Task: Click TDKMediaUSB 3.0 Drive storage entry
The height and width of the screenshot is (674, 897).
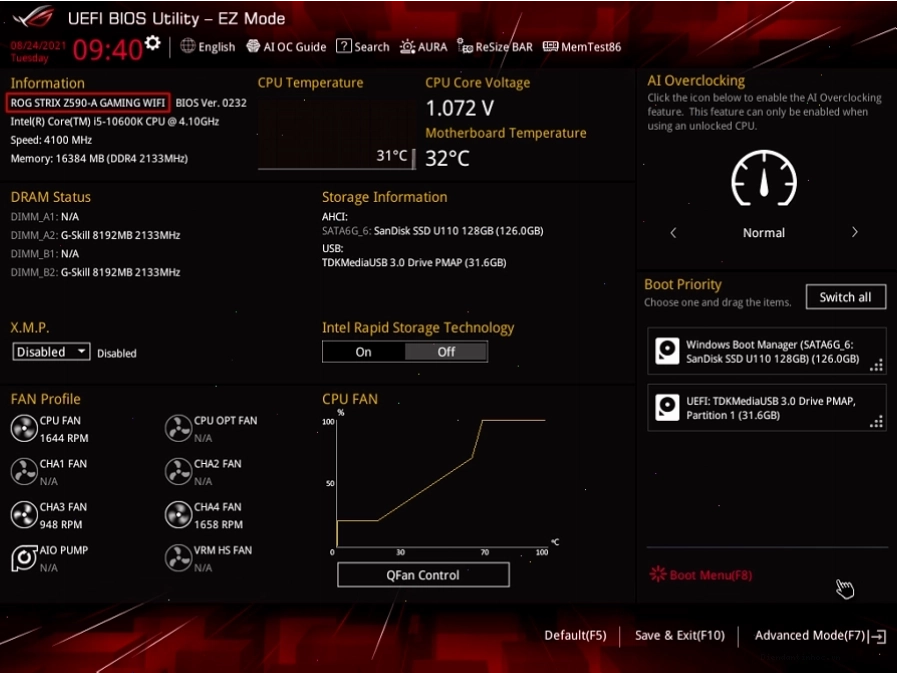Action: [414, 263]
